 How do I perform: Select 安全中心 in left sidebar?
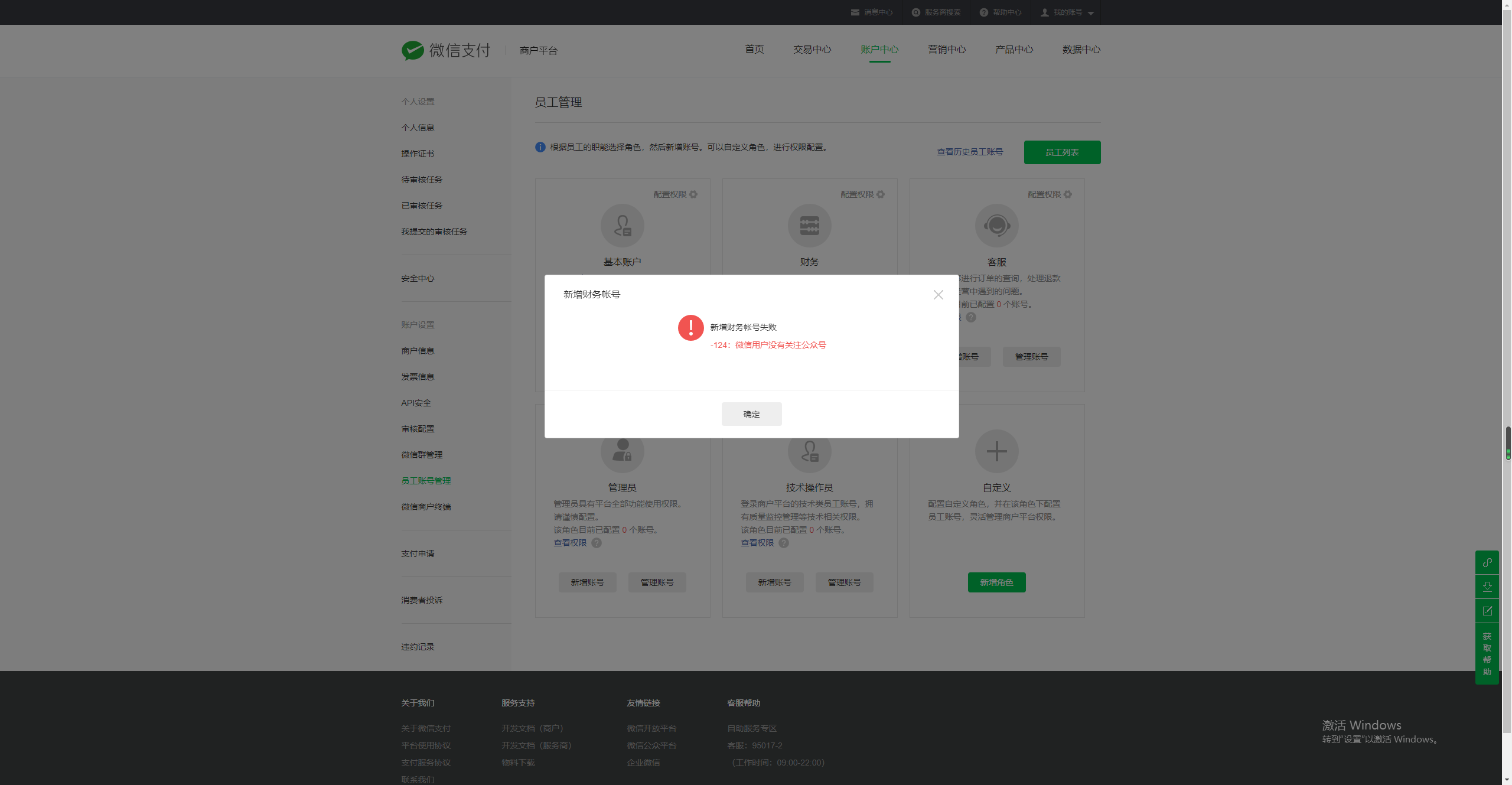tap(418, 278)
